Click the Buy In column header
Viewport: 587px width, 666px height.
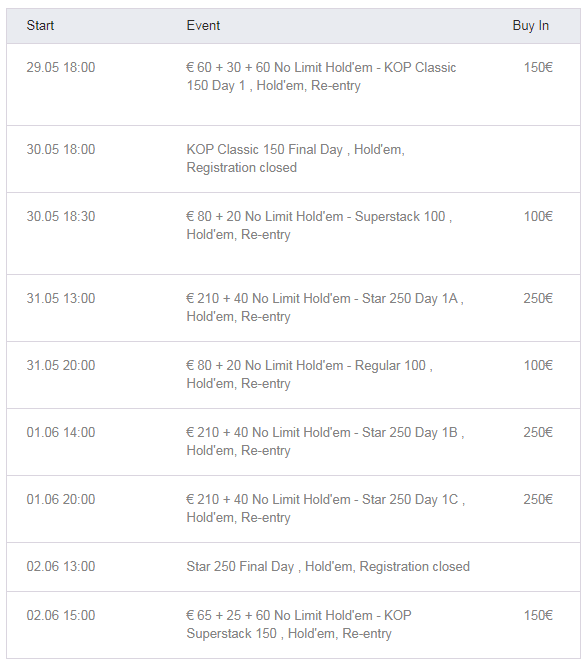coord(531,25)
